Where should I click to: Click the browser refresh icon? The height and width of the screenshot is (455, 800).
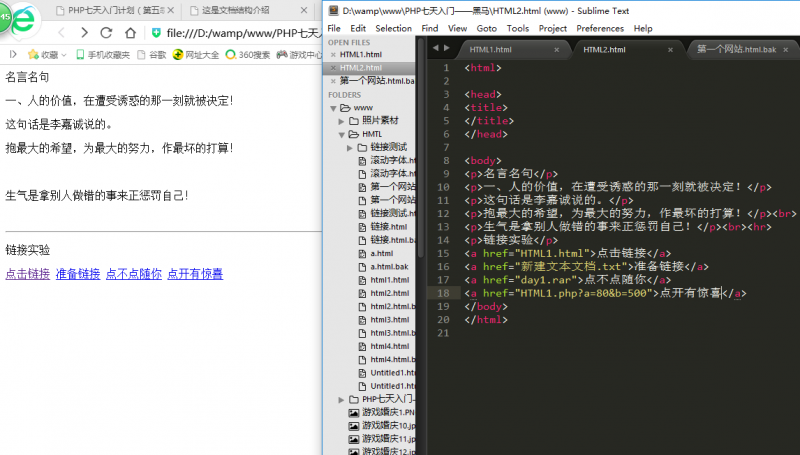(x=105, y=33)
